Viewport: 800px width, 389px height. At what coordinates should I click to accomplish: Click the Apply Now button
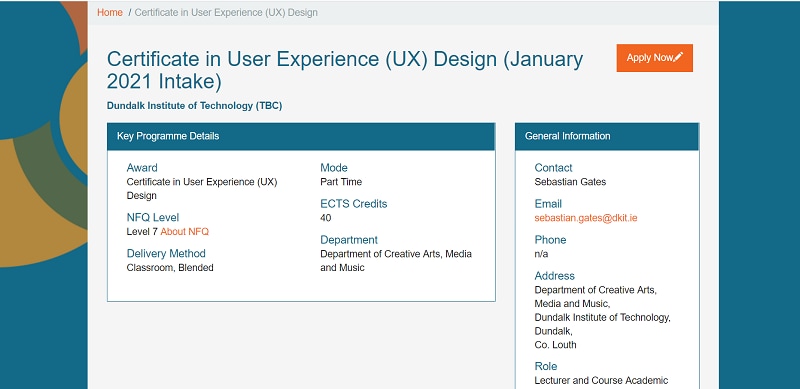(x=655, y=58)
